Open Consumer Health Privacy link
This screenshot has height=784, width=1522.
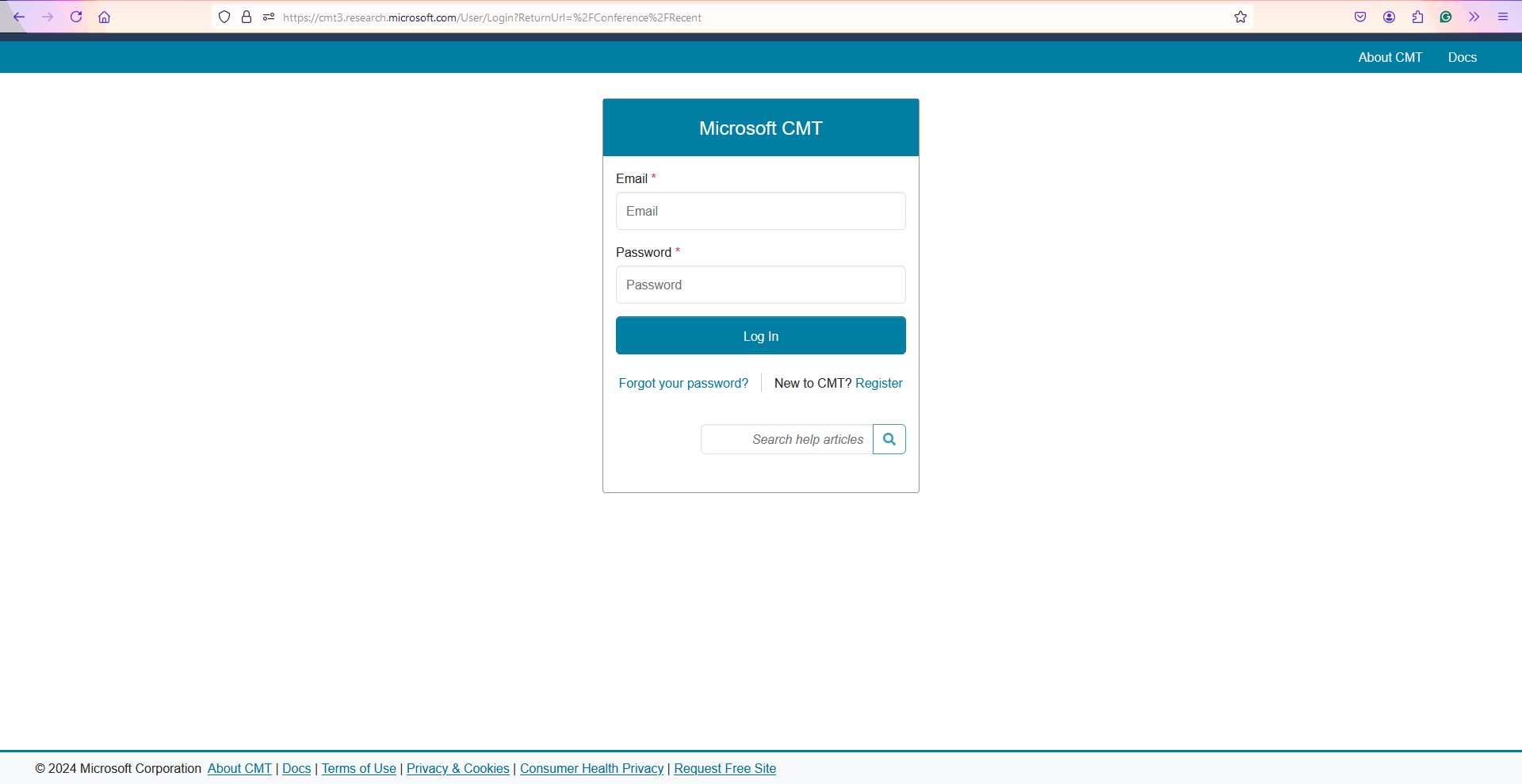592,768
